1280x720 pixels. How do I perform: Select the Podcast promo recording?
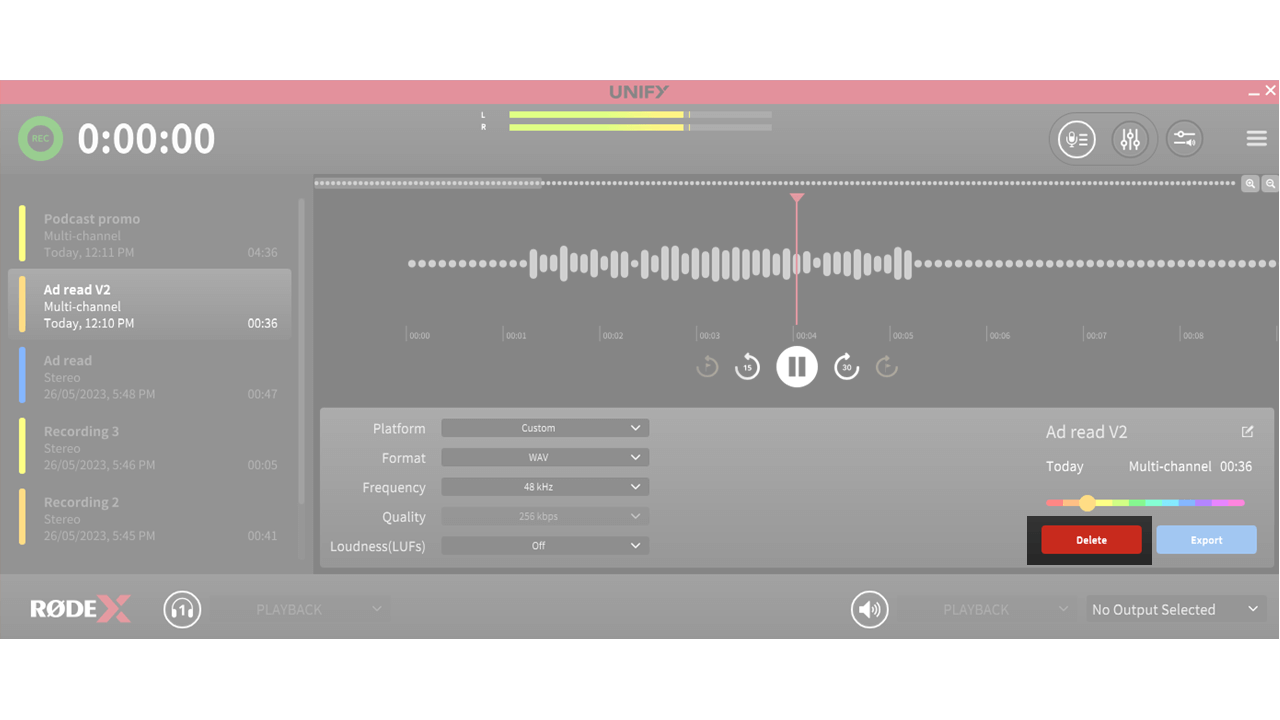150,234
